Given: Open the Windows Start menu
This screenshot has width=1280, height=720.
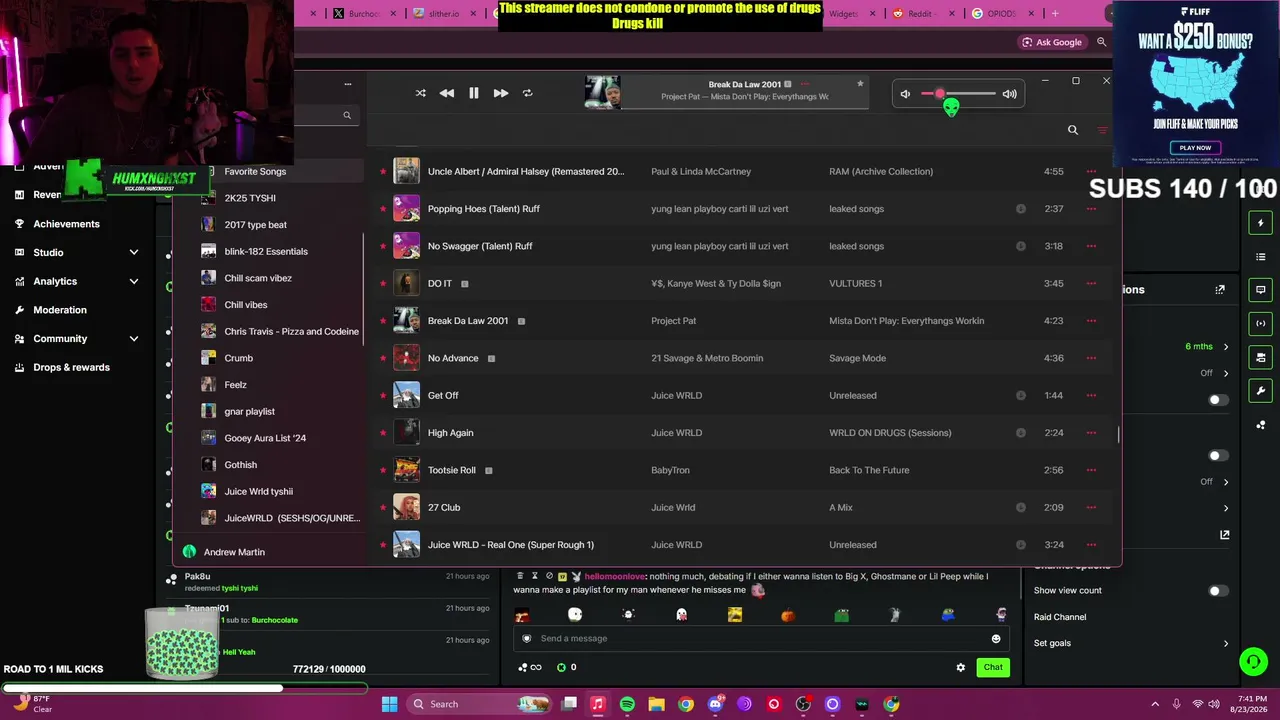Looking at the screenshot, I should point(389,704).
